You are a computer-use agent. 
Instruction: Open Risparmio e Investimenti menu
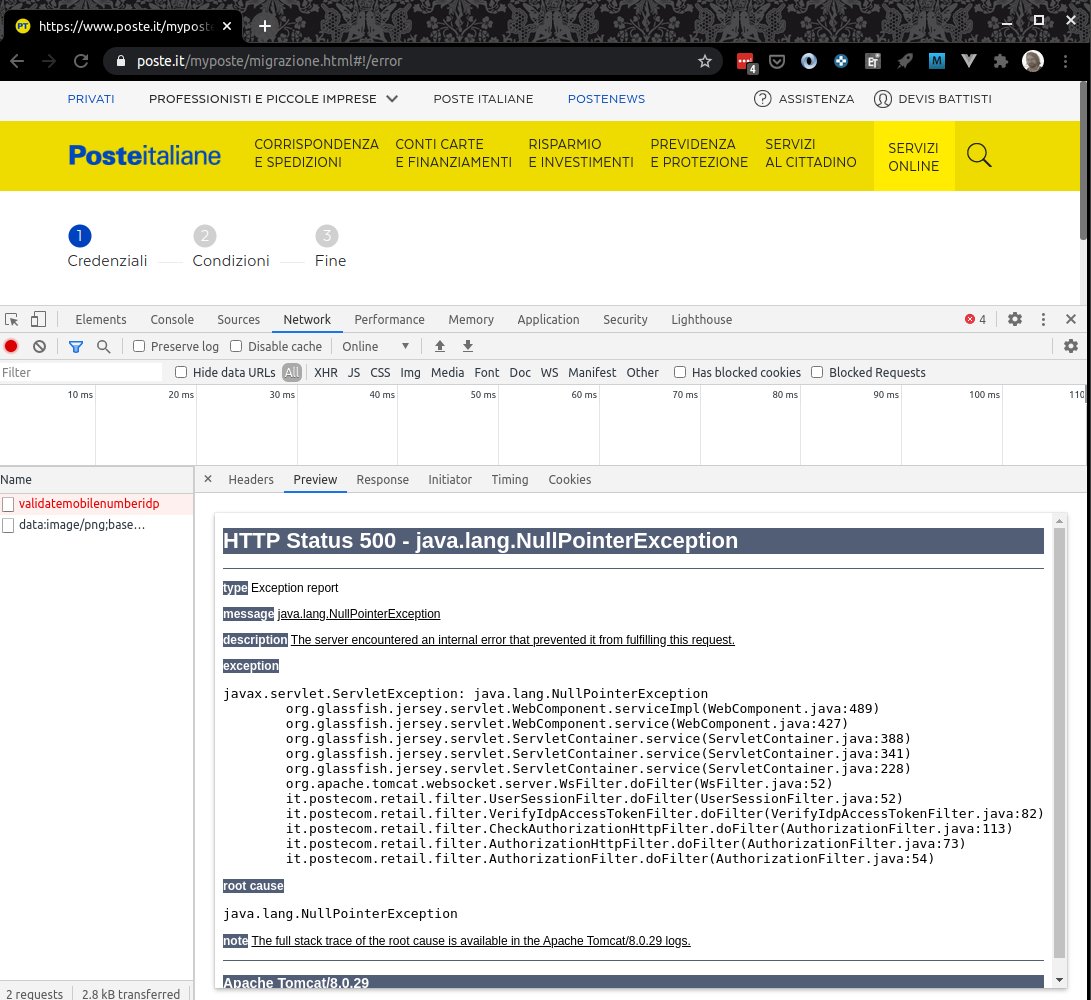[581, 153]
